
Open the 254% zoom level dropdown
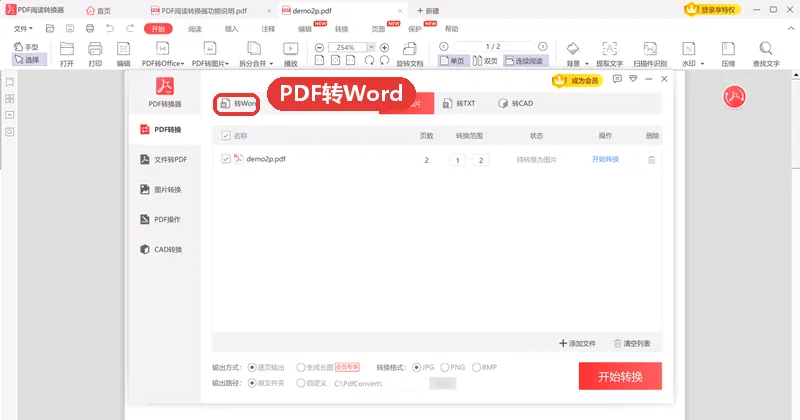(x=371, y=47)
